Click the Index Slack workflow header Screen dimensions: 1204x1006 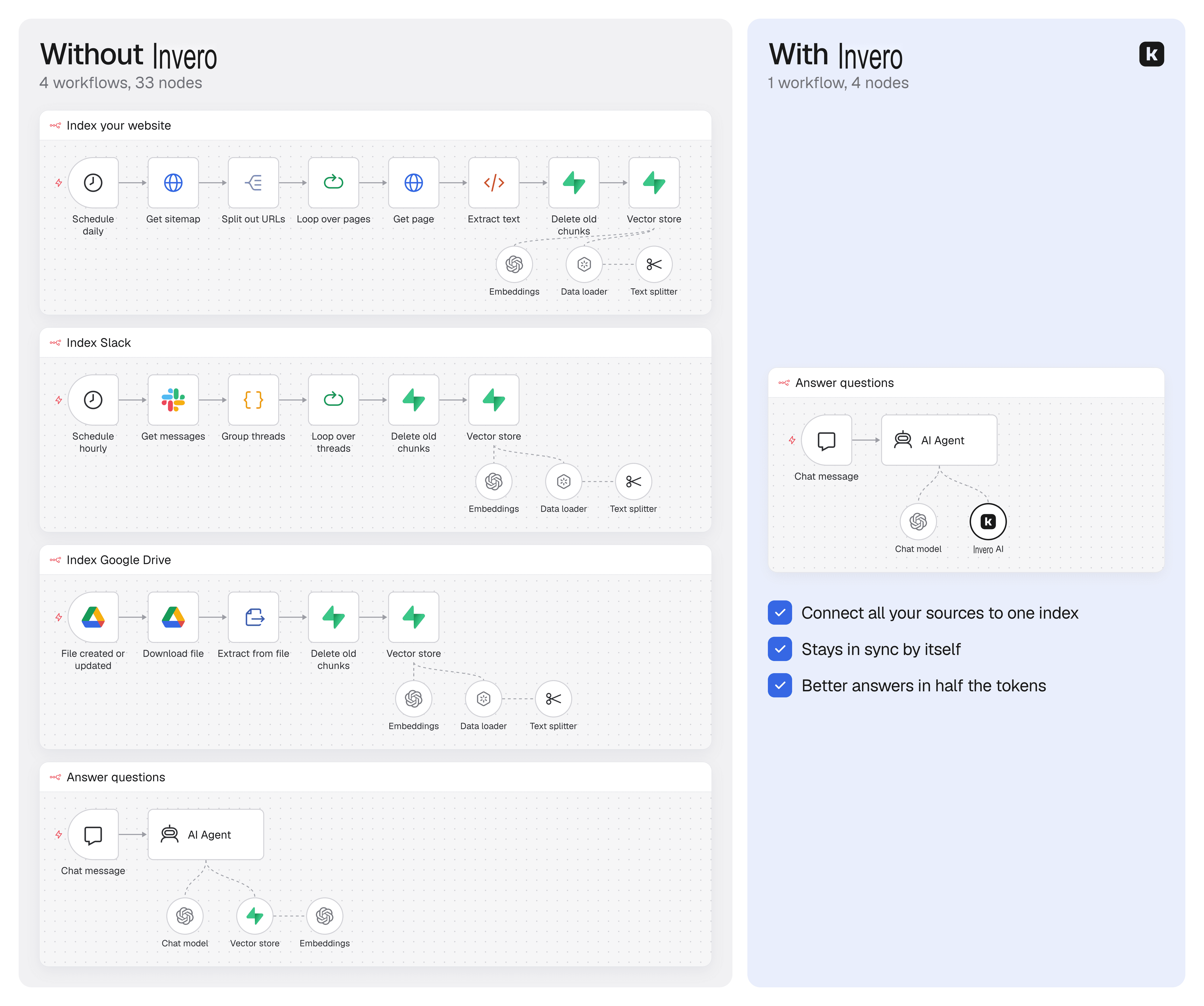tap(376, 343)
